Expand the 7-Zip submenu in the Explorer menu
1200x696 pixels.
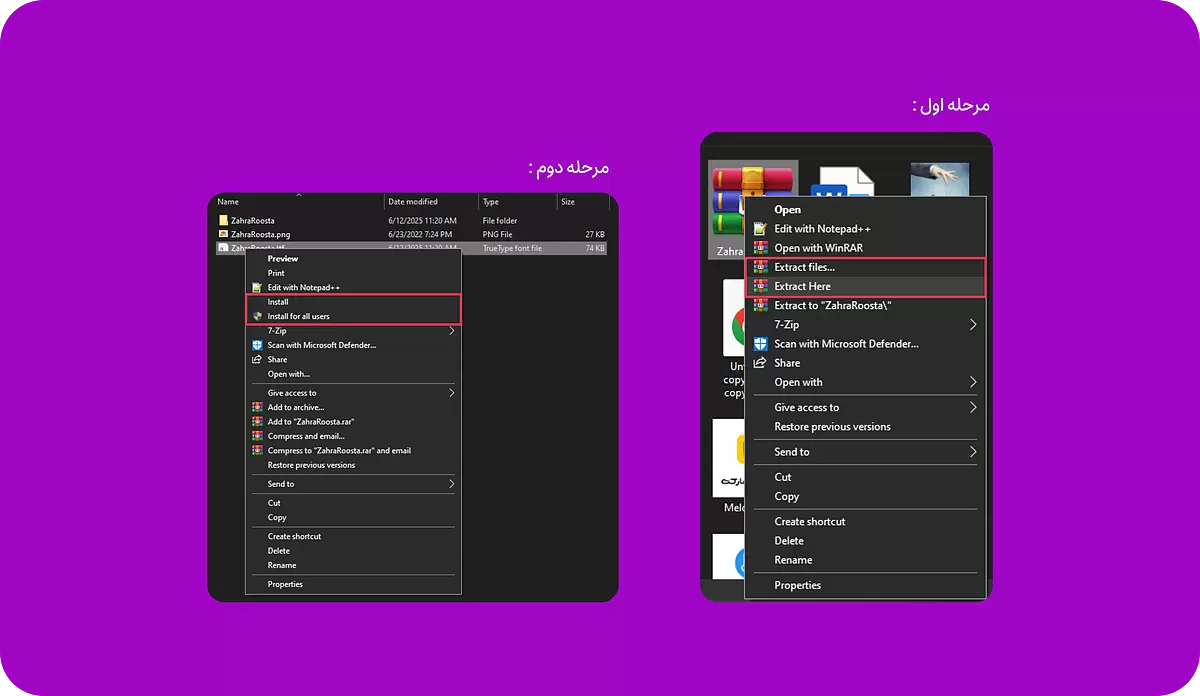pos(354,330)
